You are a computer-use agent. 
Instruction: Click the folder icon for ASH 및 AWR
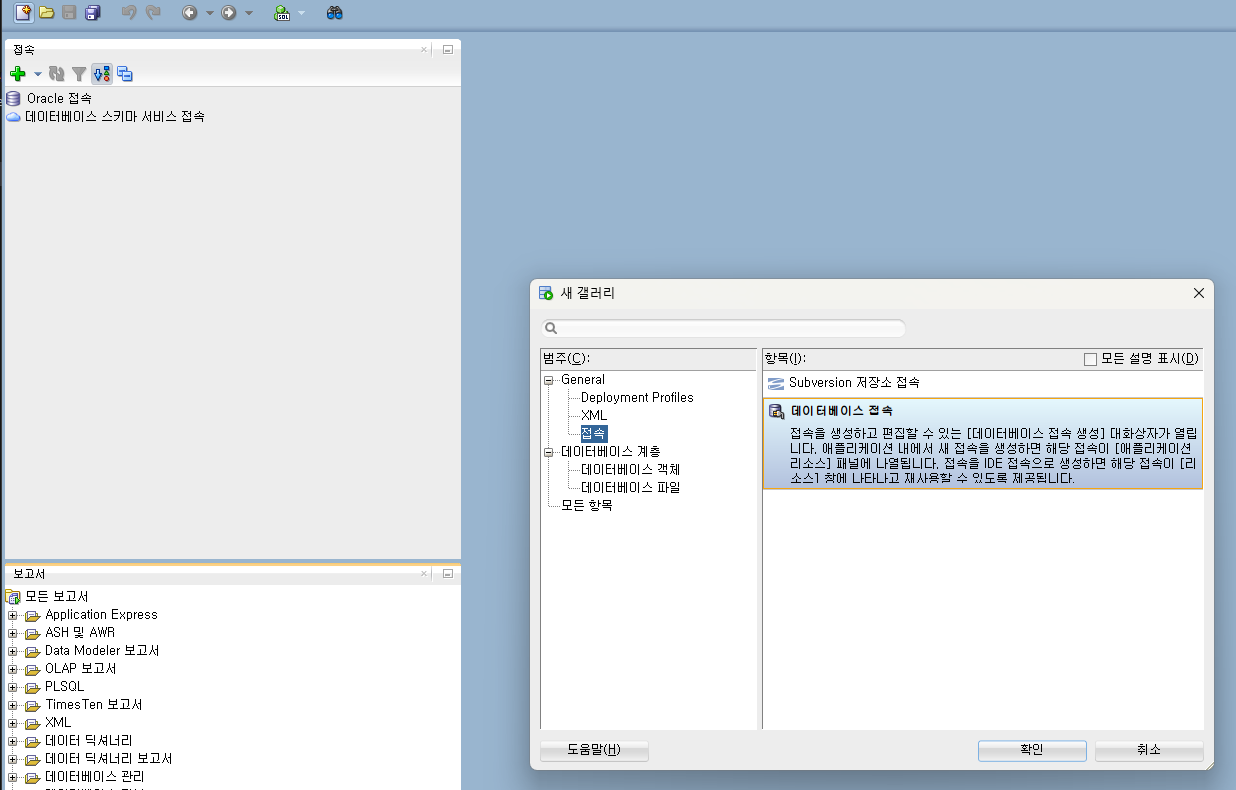(32, 633)
